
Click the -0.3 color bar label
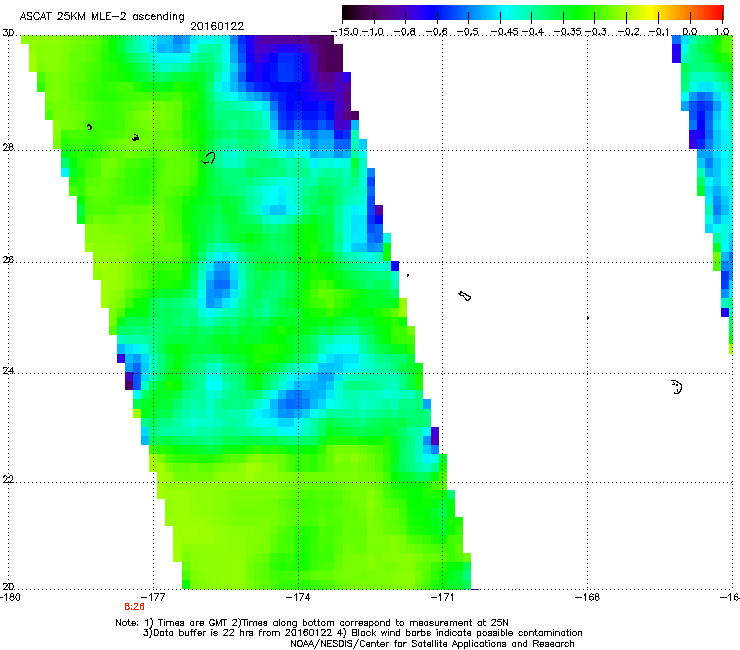pos(596,32)
